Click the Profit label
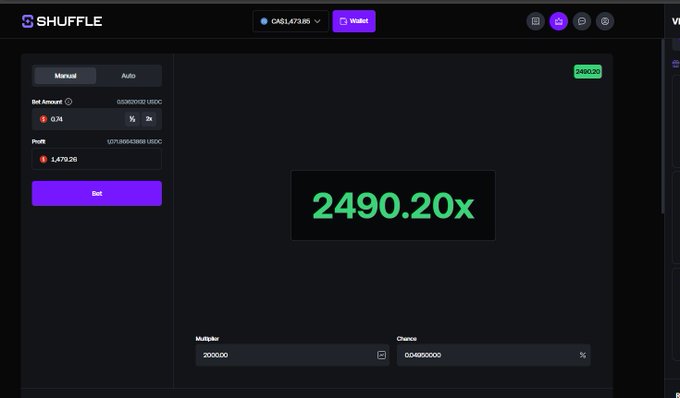This screenshot has height=398, width=680. [x=39, y=141]
